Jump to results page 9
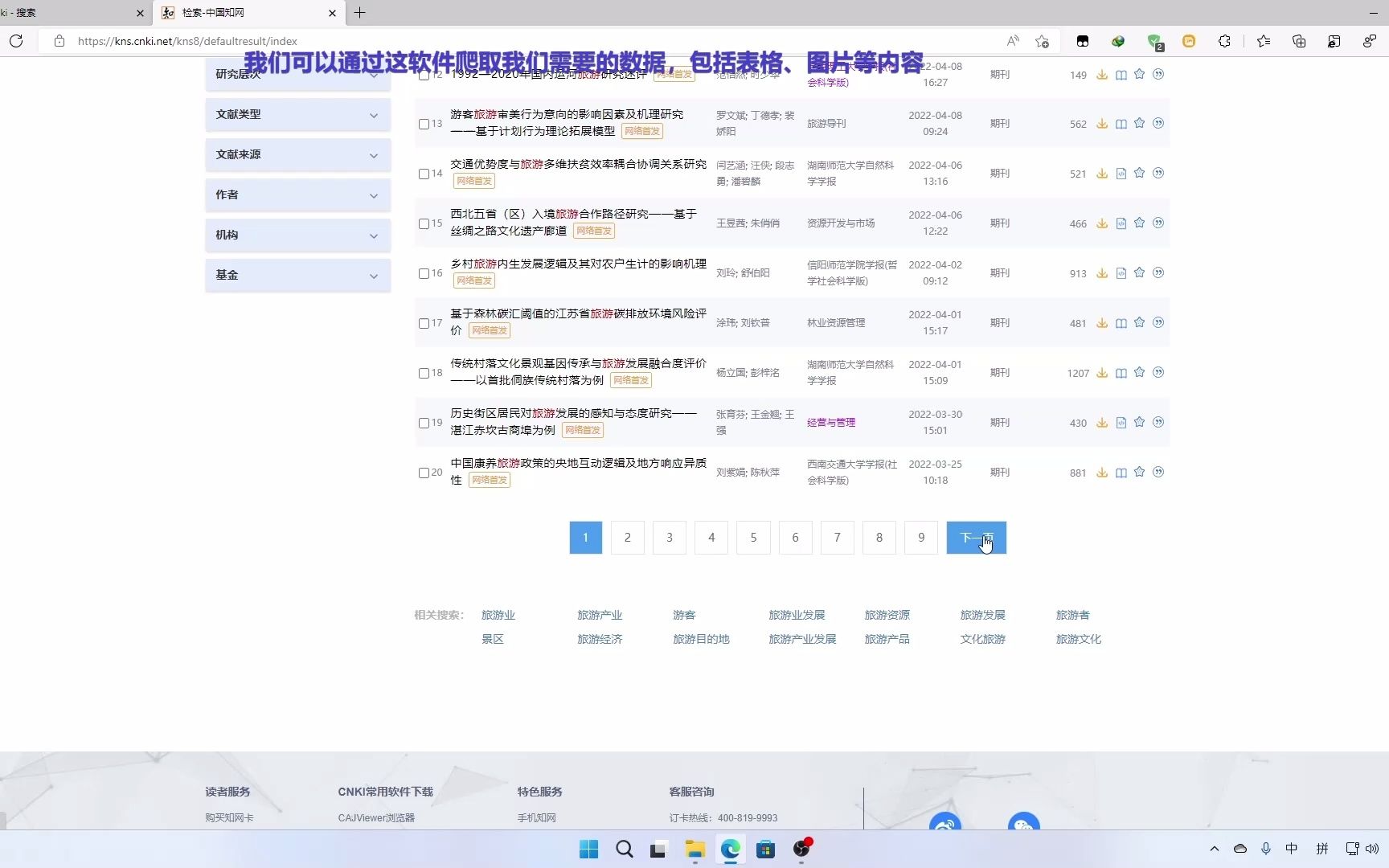1389x868 pixels. pos(921,538)
